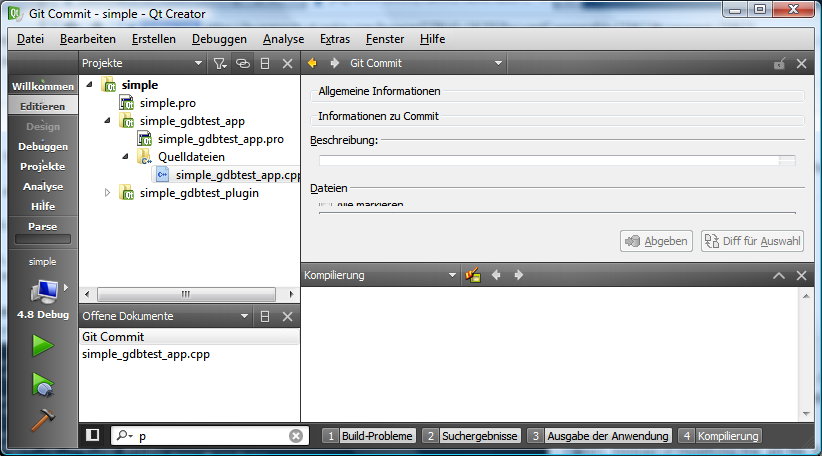Viewport: 822px width, 456px height.
Task: Open the Offene Dokumente dropdown
Action: coord(165,316)
